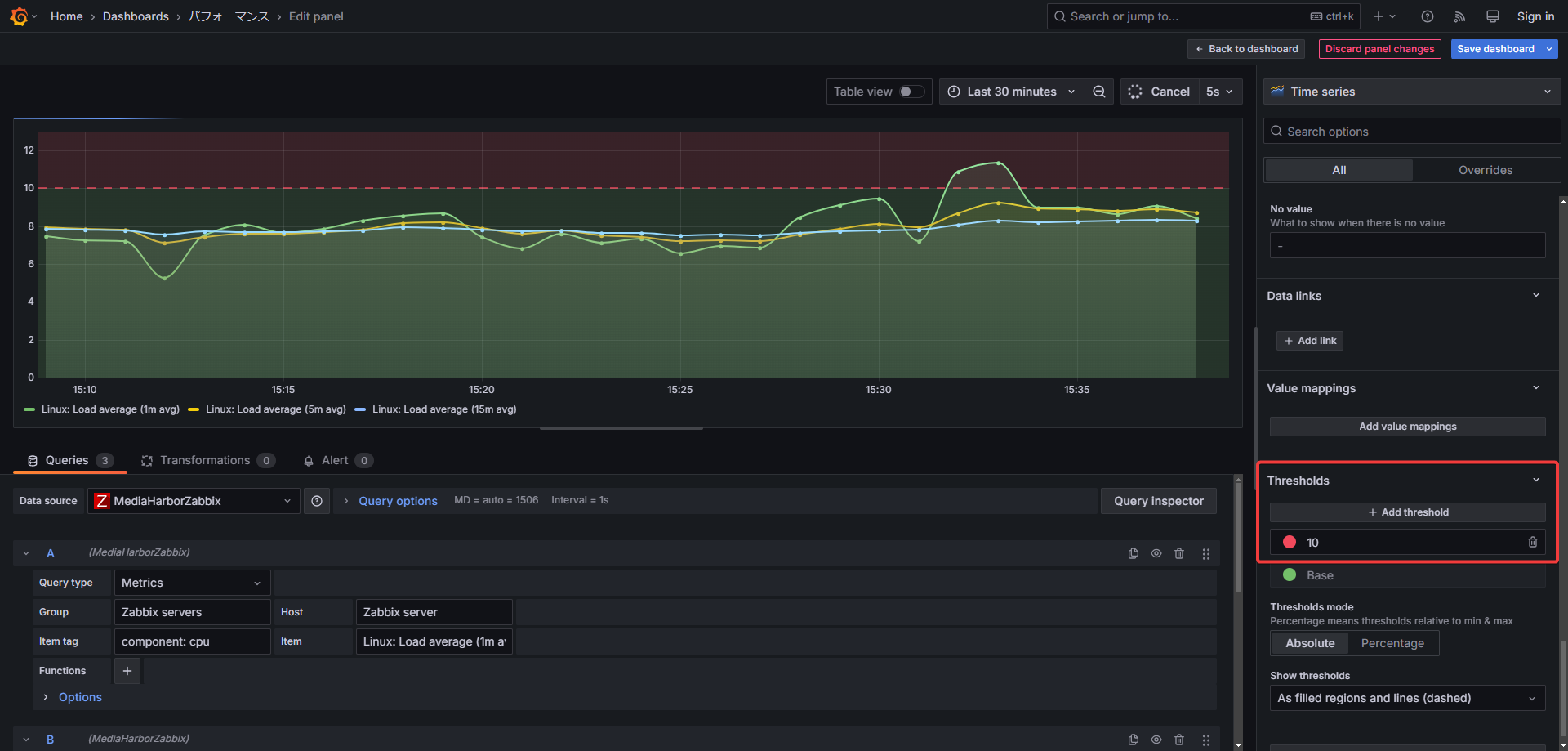Switch to the Queries tab

[x=70, y=461]
